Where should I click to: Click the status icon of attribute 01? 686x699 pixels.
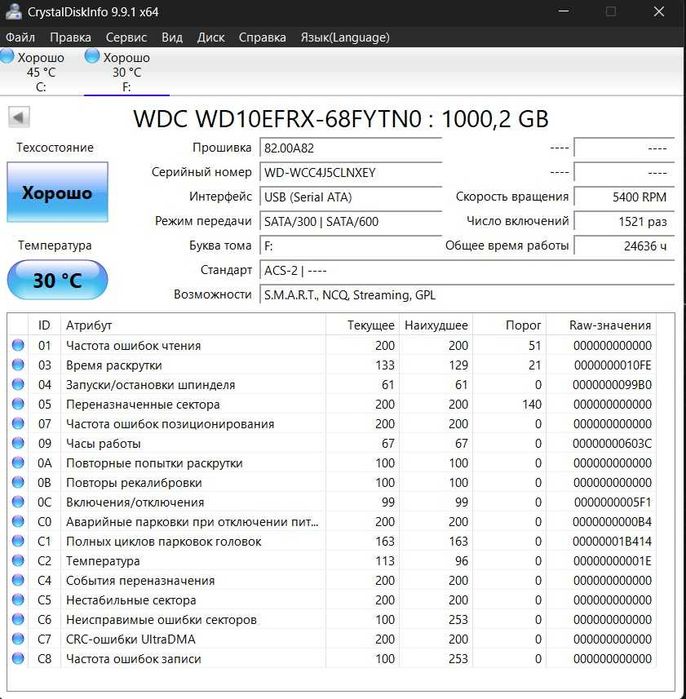pyautogui.click(x=18, y=345)
